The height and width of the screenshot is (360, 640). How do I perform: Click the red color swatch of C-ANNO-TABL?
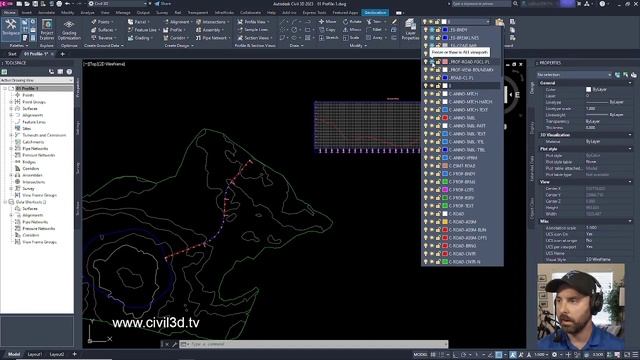tap(445, 118)
